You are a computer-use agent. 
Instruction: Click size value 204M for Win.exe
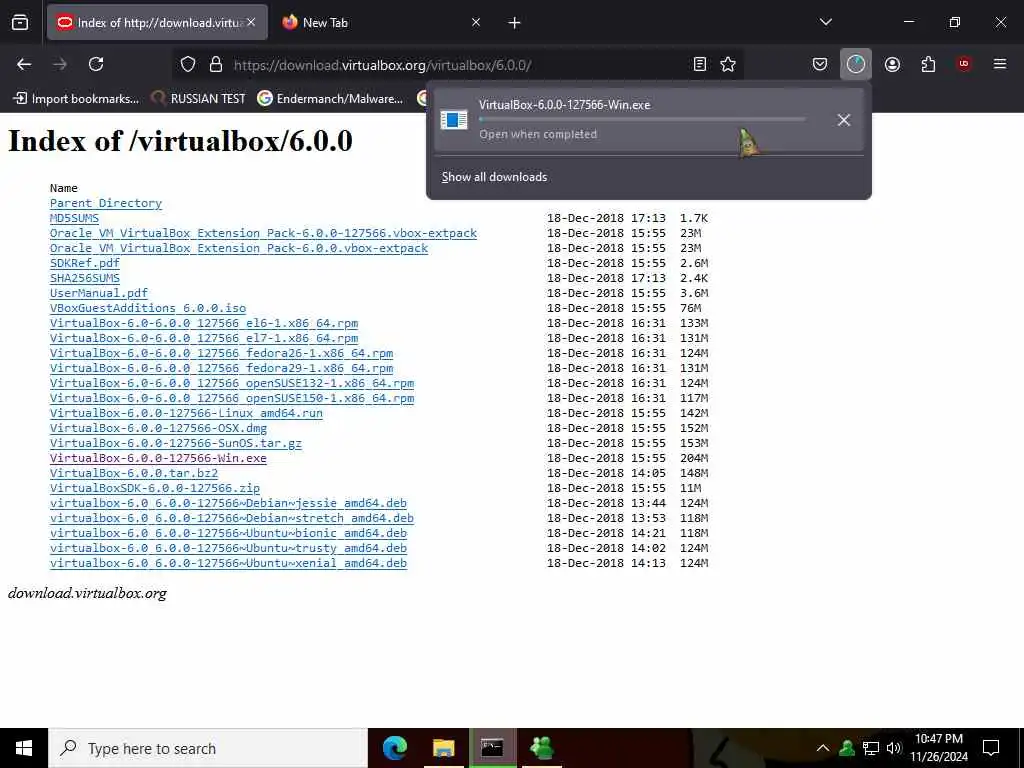[694, 458]
